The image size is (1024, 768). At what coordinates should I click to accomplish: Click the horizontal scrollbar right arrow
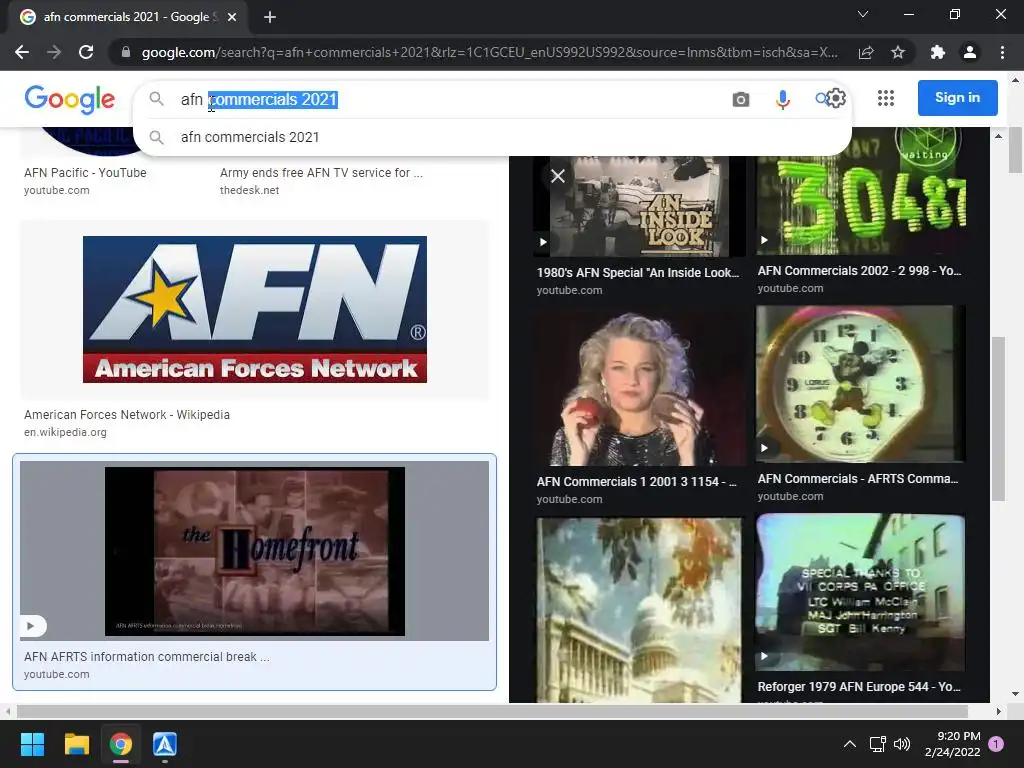[x=999, y=711]
